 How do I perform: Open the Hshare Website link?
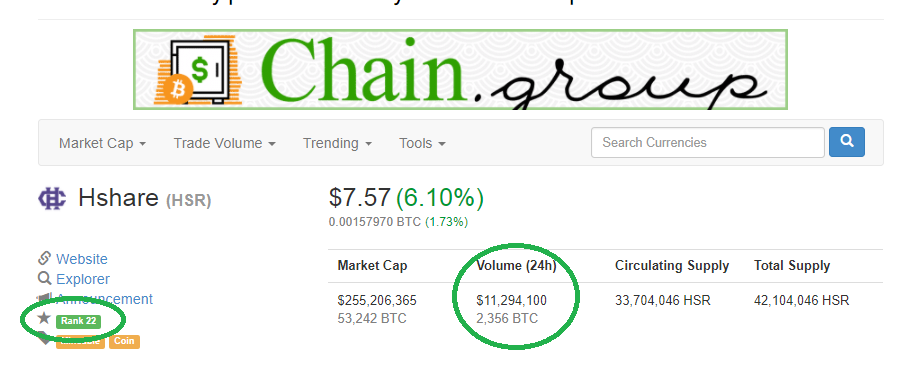[82, 259]
